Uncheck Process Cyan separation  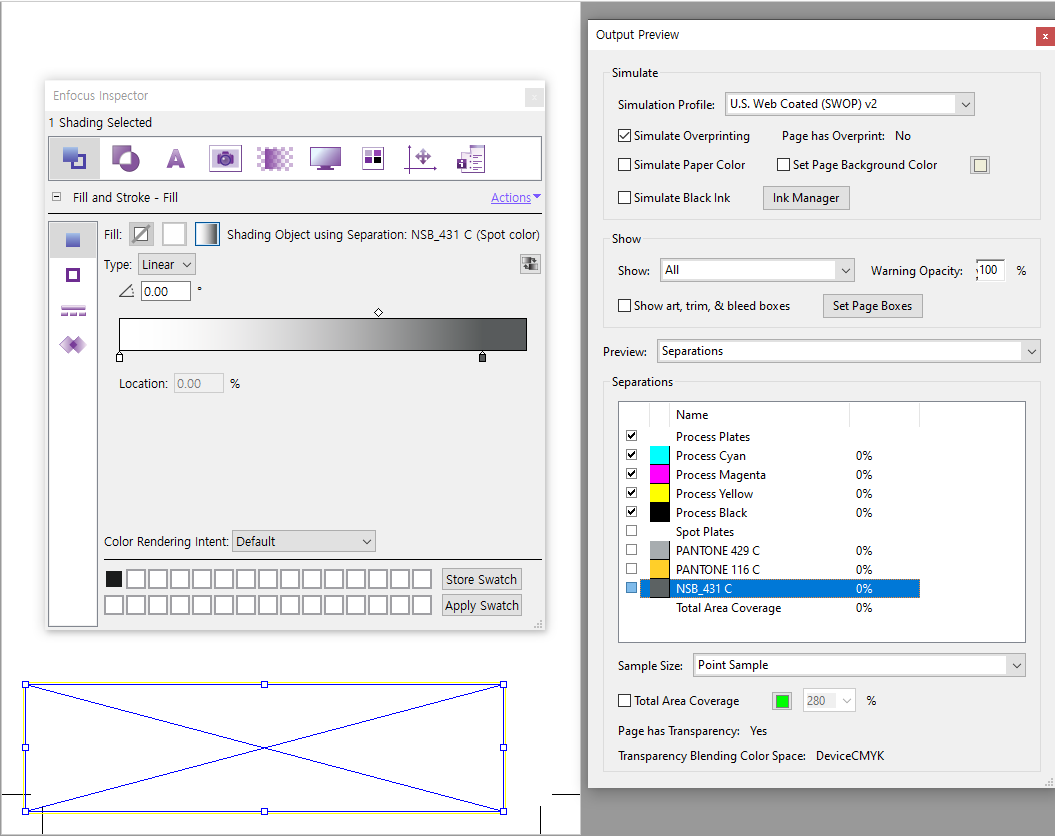(x=631, y=455)
